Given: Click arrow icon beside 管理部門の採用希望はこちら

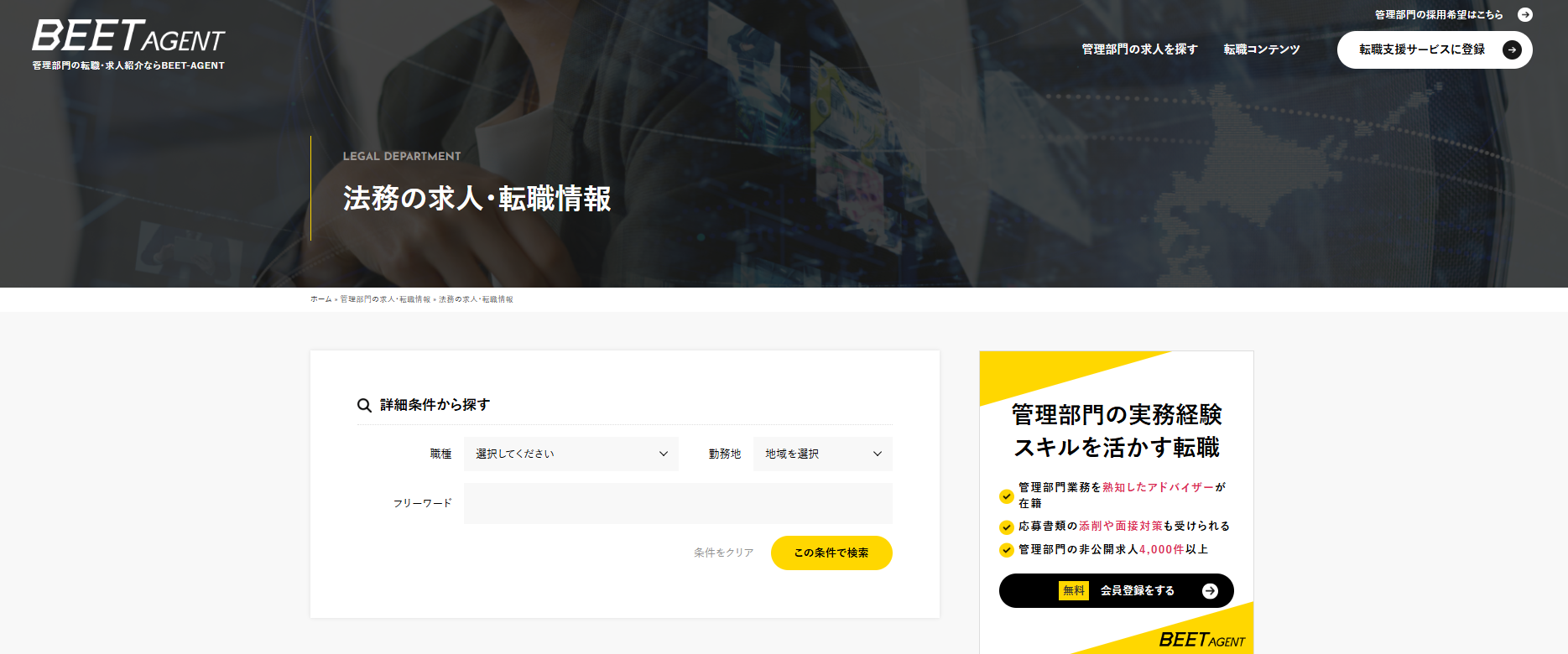Looking at the screenshot, I should (x=1524, y=15).
